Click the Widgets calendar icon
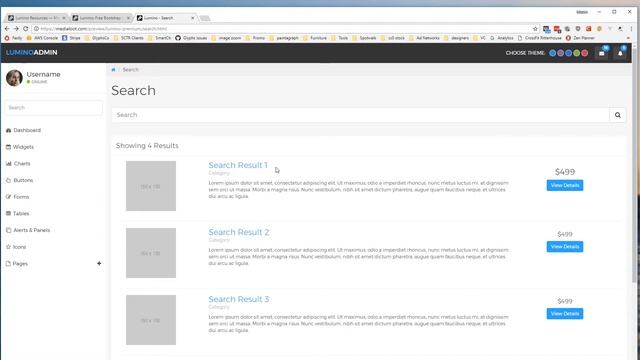640x360 pixels. tap(8, 147)
